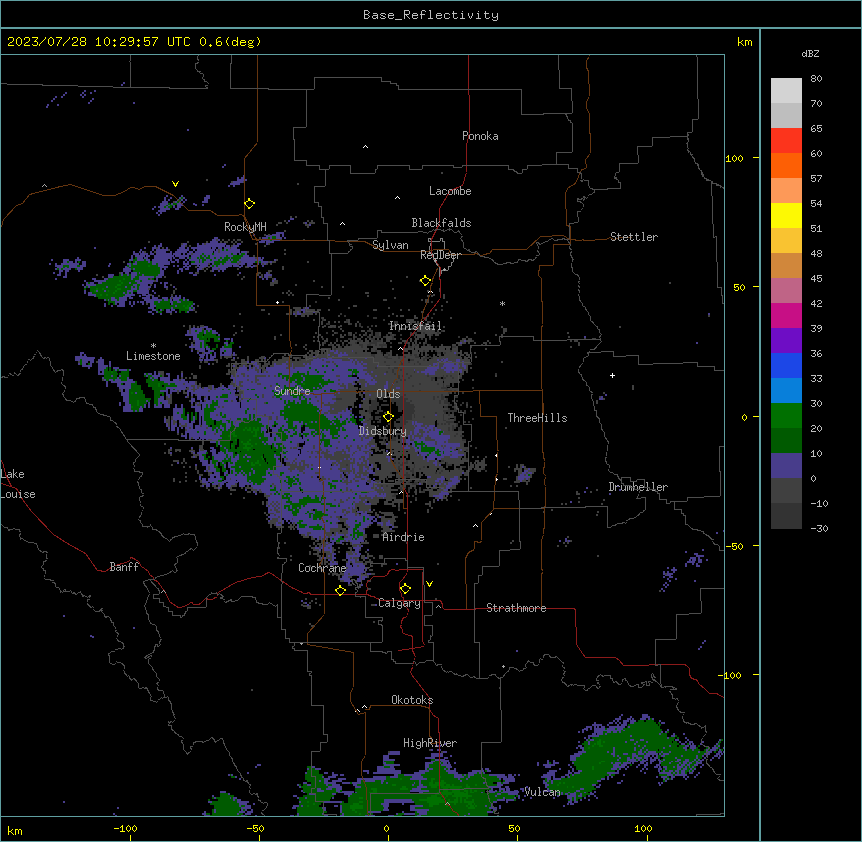Click the Sylvan label
The height and width of the screenshot is (842, 862).
(x=390, y=245)
